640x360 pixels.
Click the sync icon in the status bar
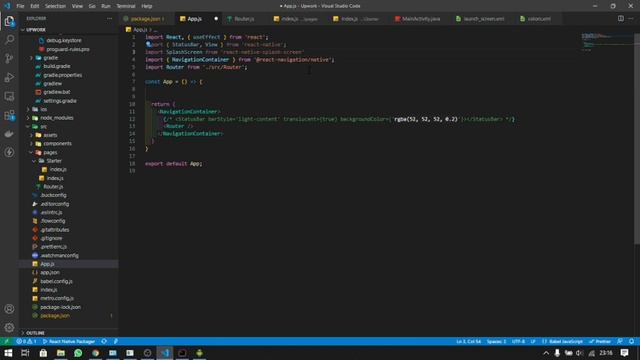tap(104, 341)
